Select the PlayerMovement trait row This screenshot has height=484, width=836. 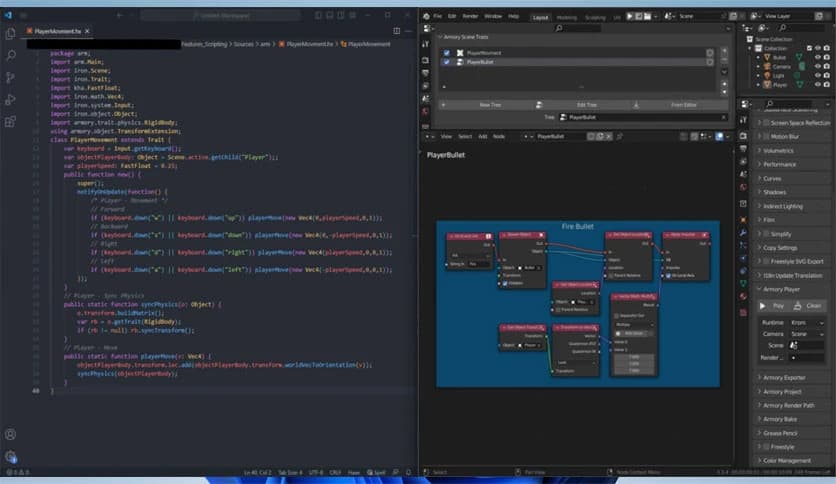tap(578, 53)
